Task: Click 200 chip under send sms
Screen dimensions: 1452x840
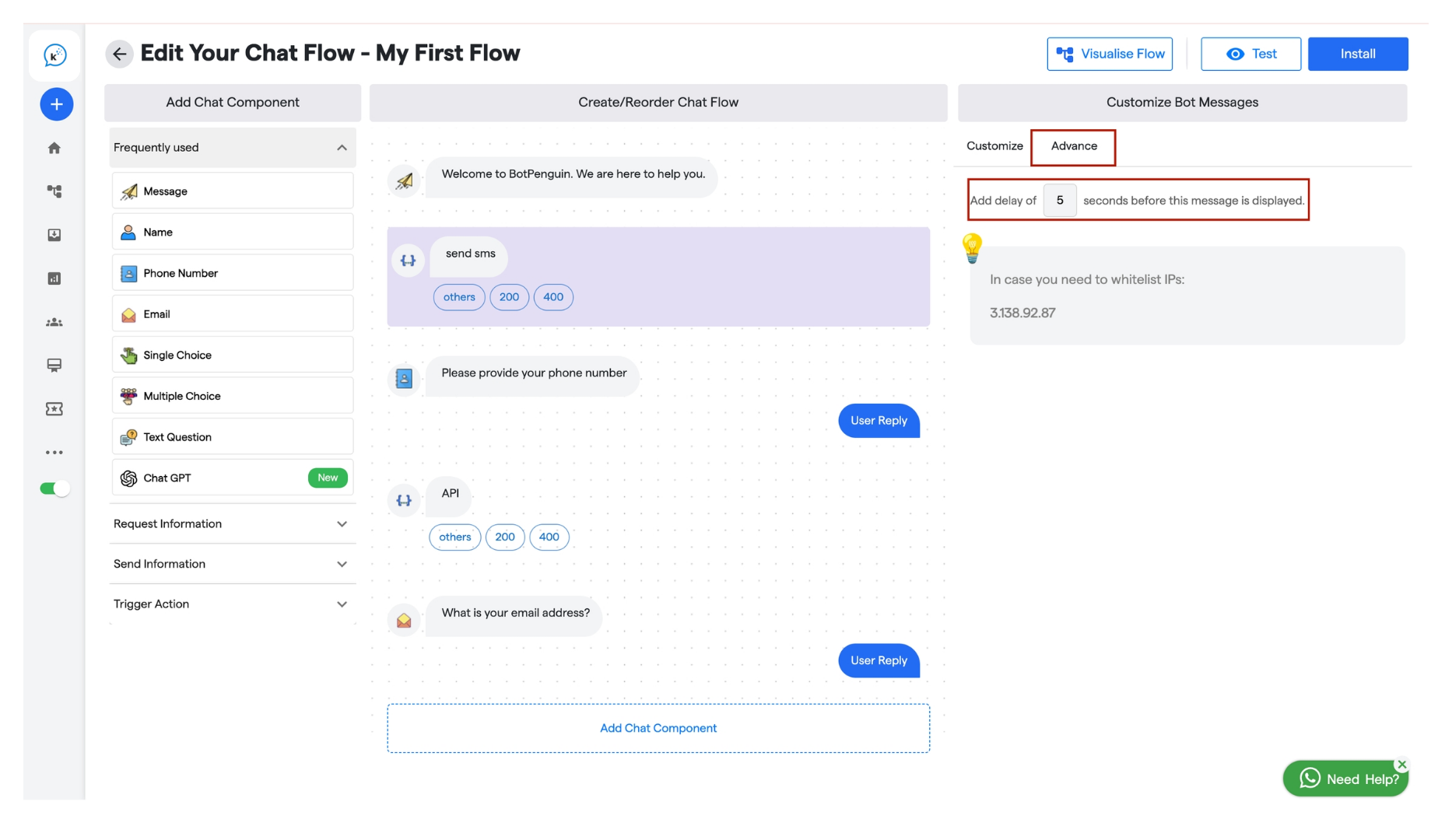Action: (x=509, y=297)
